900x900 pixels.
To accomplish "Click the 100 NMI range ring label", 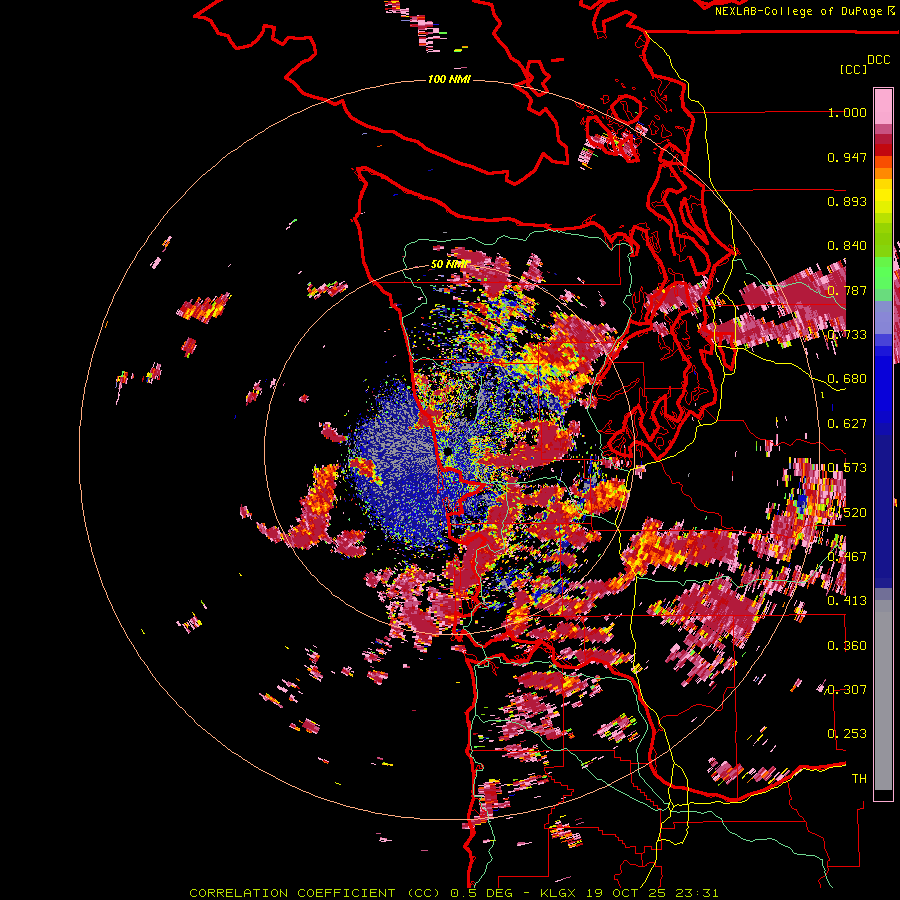I will pyautogui.click(x=449, y=79).
